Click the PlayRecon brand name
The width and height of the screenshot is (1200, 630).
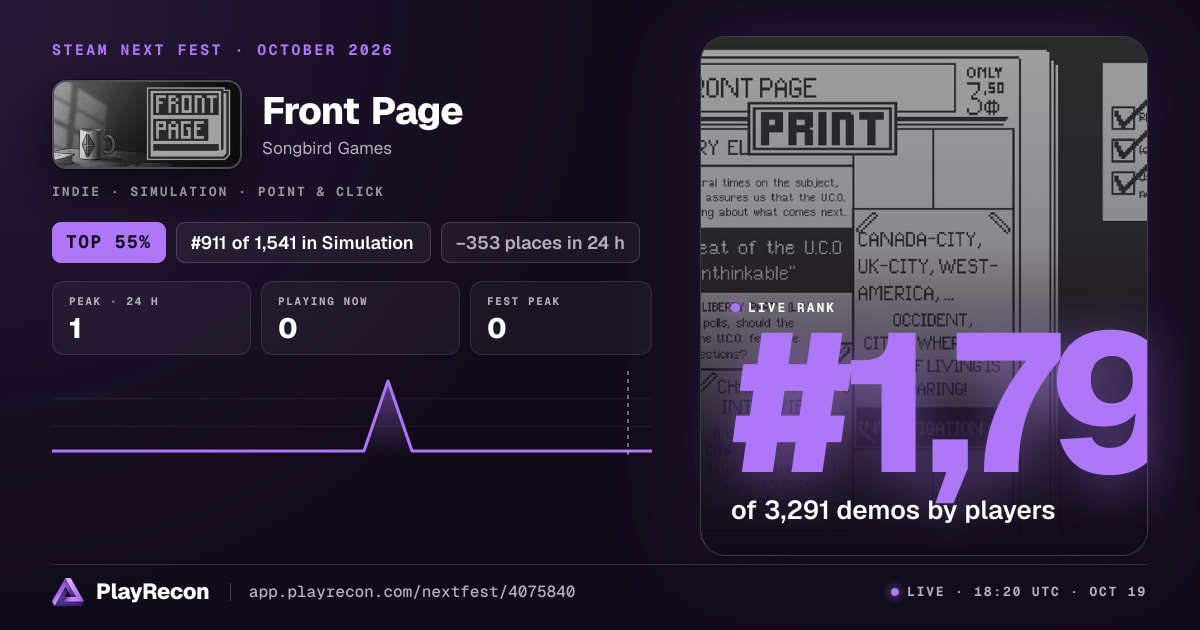click(152, 592)
